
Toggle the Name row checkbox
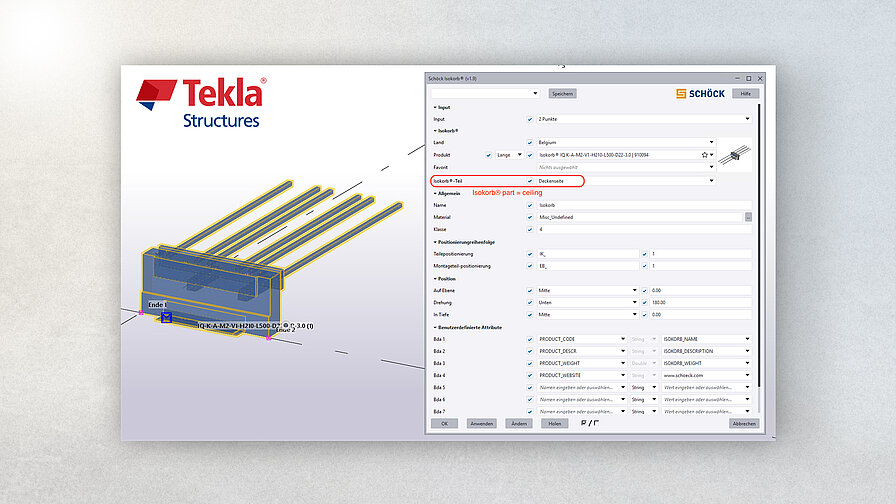530,205
